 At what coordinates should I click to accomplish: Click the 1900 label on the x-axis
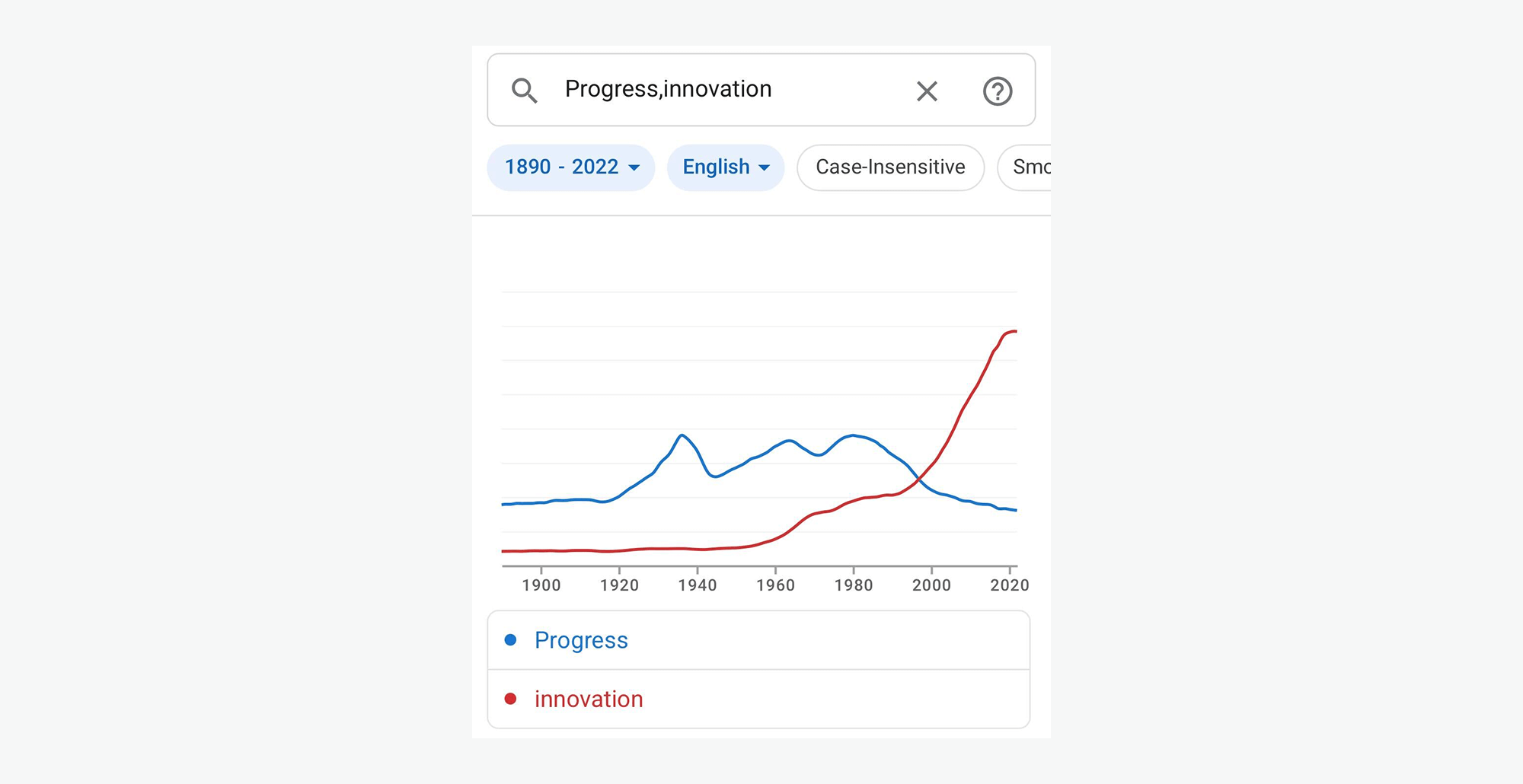pyautogui.click(x=541, y=585)
